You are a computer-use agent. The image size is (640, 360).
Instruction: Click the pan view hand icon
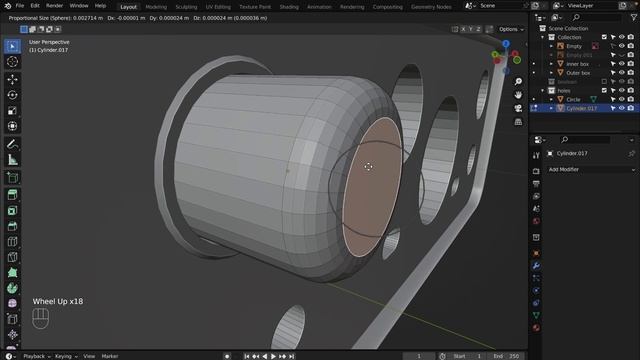coord(518,95)
